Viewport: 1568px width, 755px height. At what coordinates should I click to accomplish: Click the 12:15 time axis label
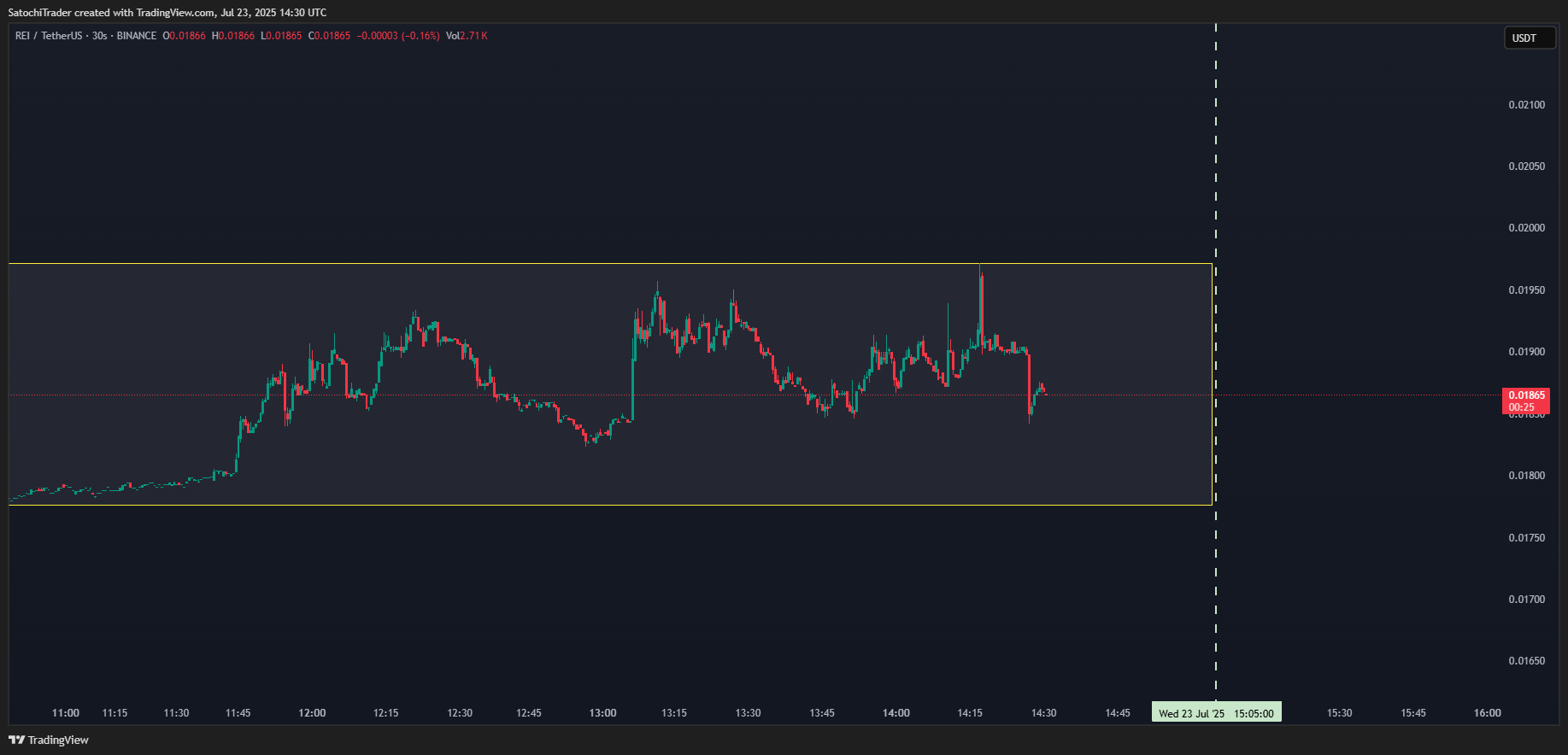(x=385, y=713)
